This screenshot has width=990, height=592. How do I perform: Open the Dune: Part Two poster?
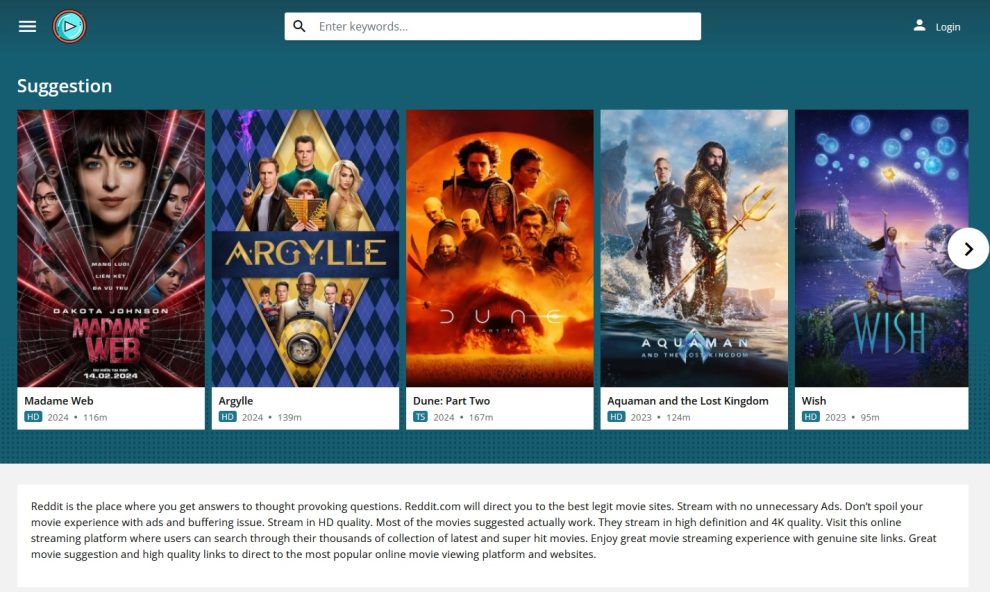coord(500,248)
